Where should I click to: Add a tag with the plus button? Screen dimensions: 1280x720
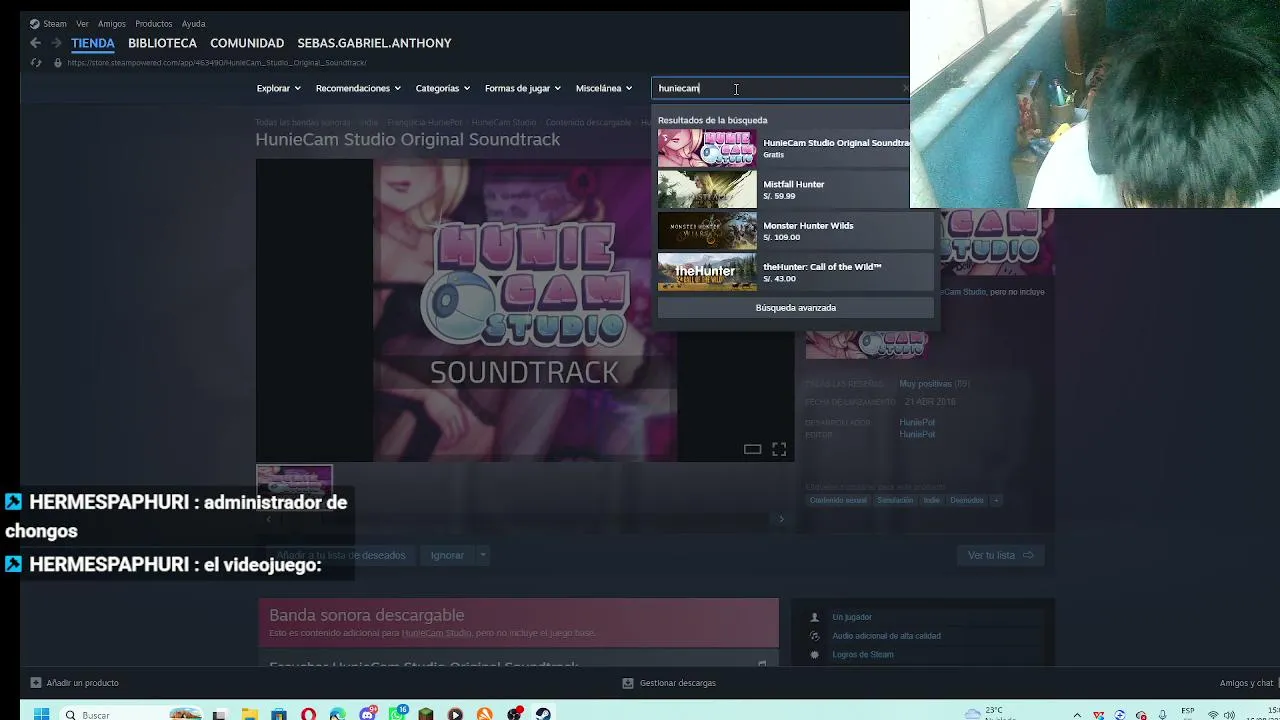996,500
